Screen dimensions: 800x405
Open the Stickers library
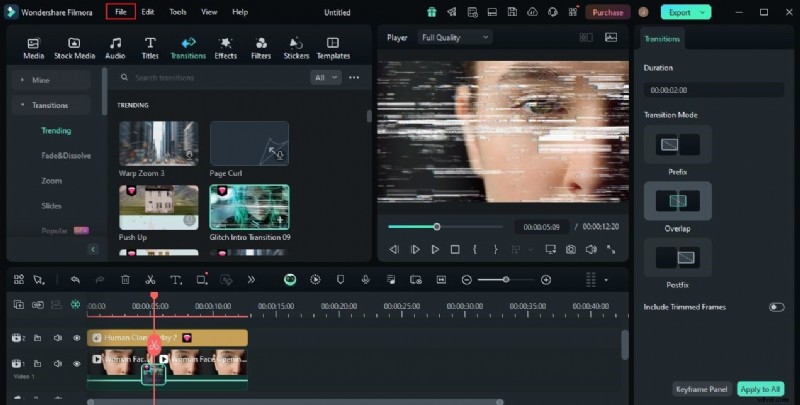(295, 47)
